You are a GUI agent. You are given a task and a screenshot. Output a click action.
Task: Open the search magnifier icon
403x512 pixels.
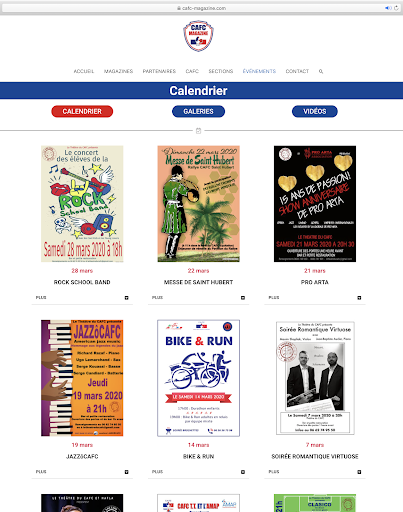coord(321,71)
